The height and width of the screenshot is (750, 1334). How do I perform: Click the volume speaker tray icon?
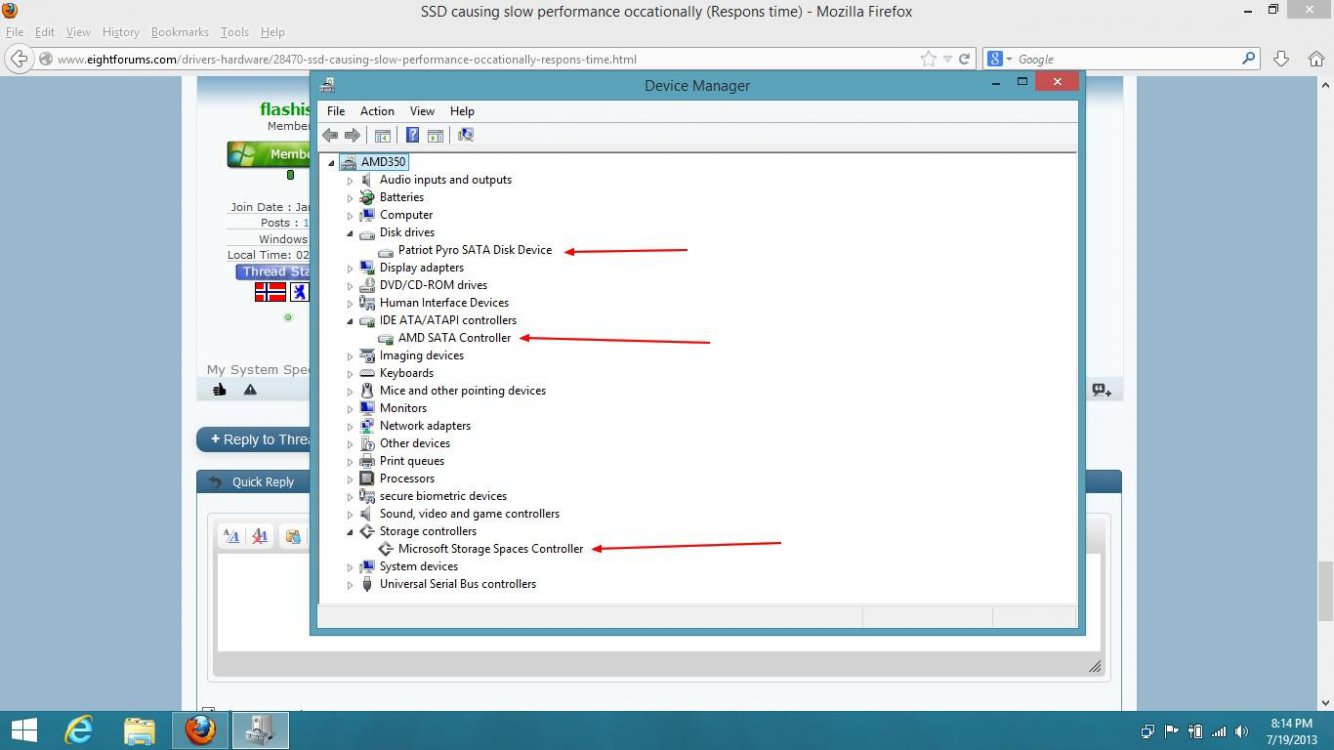coord(1242,731)
